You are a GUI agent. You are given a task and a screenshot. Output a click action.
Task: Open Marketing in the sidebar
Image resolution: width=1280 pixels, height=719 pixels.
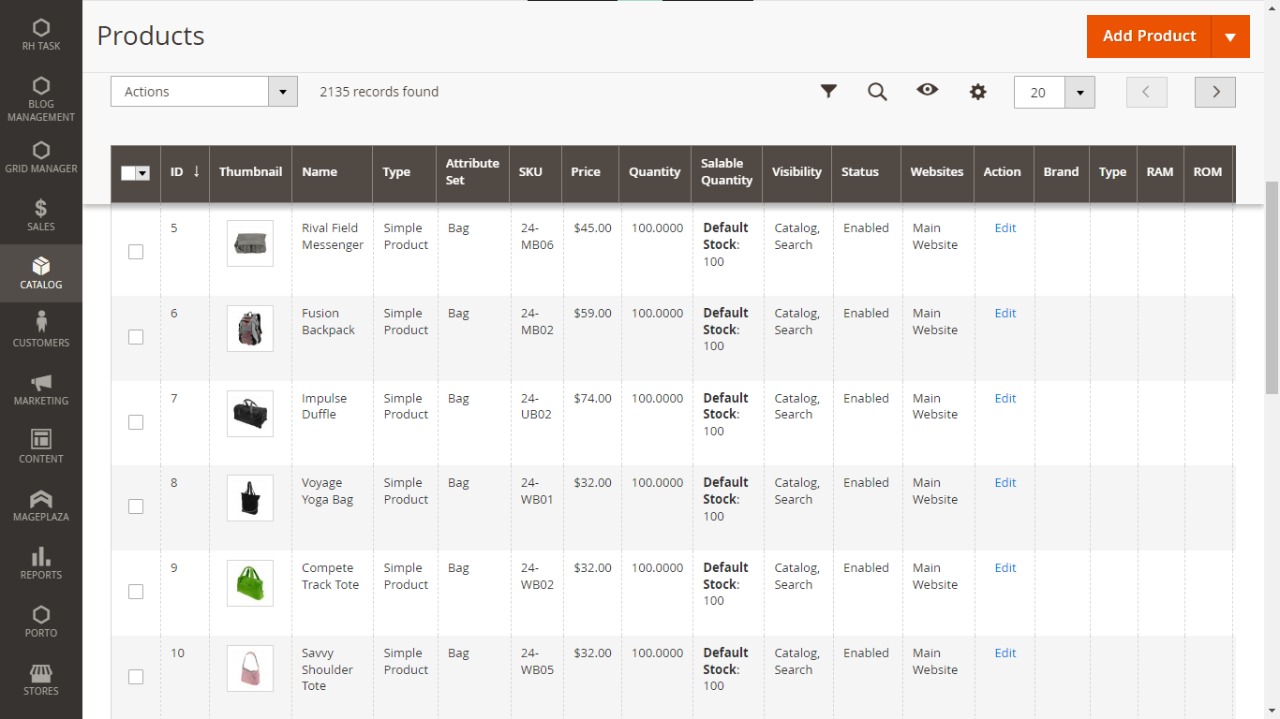(41, 389)
